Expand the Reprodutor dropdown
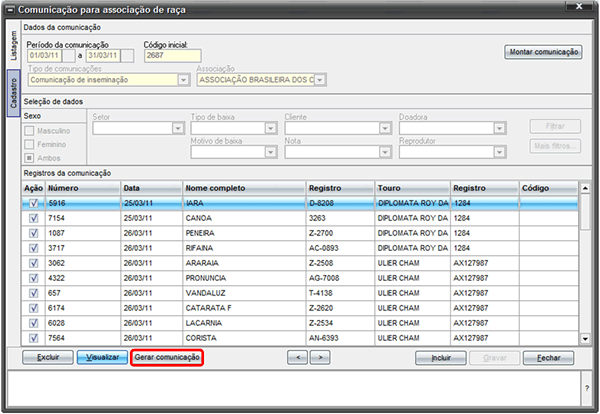 point(499,152)
